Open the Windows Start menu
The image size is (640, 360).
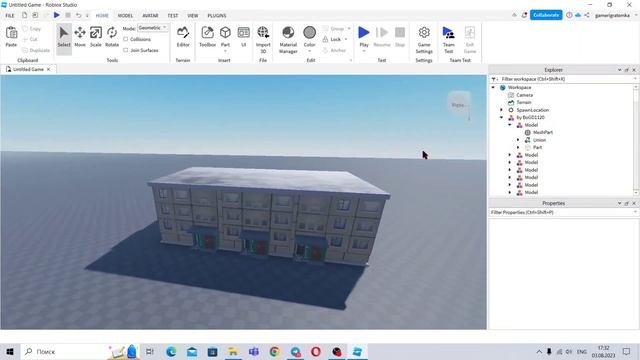click(x=10, y=351)
